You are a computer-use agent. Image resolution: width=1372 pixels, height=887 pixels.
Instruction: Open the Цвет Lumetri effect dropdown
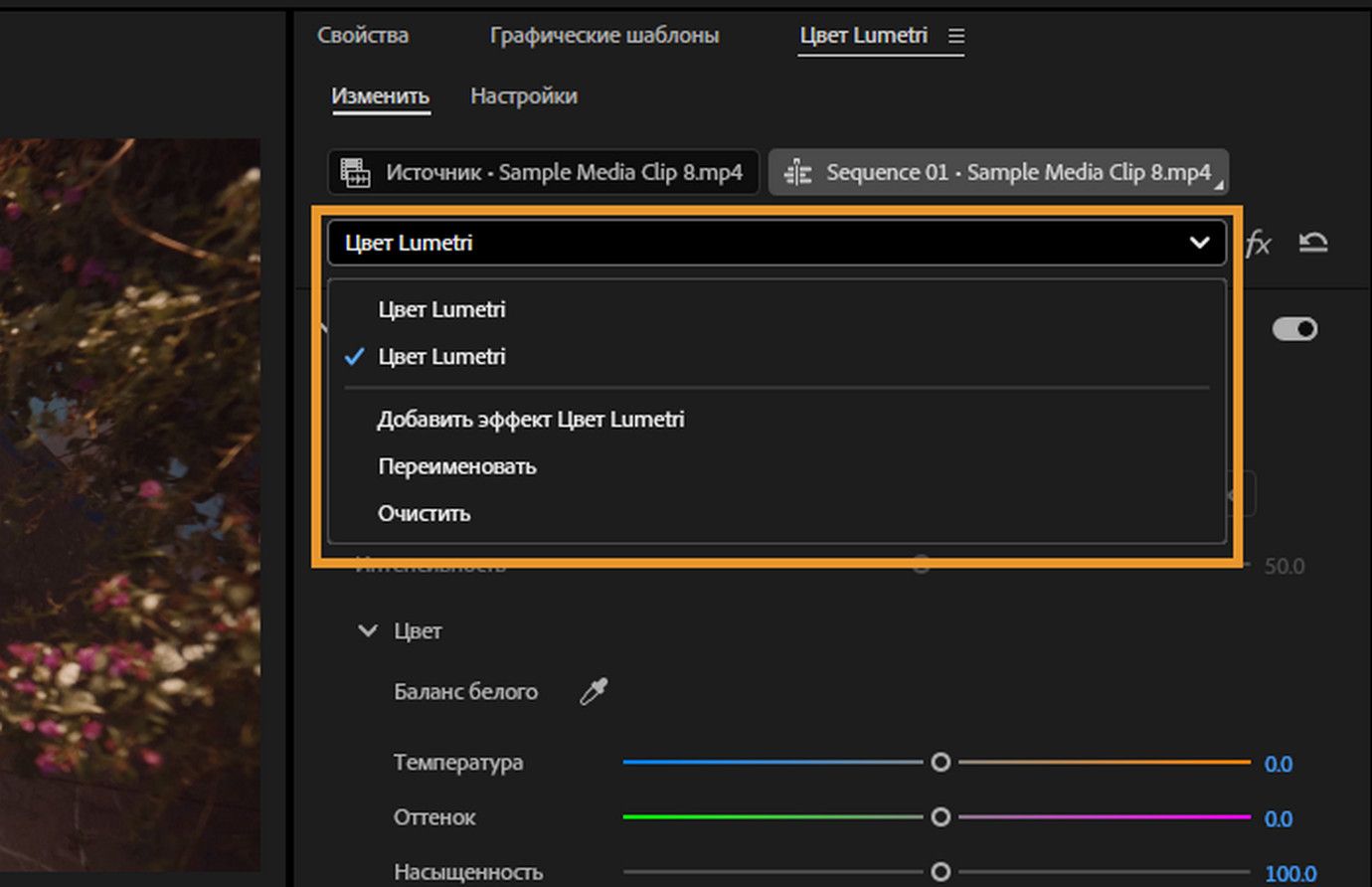[776, 243]
